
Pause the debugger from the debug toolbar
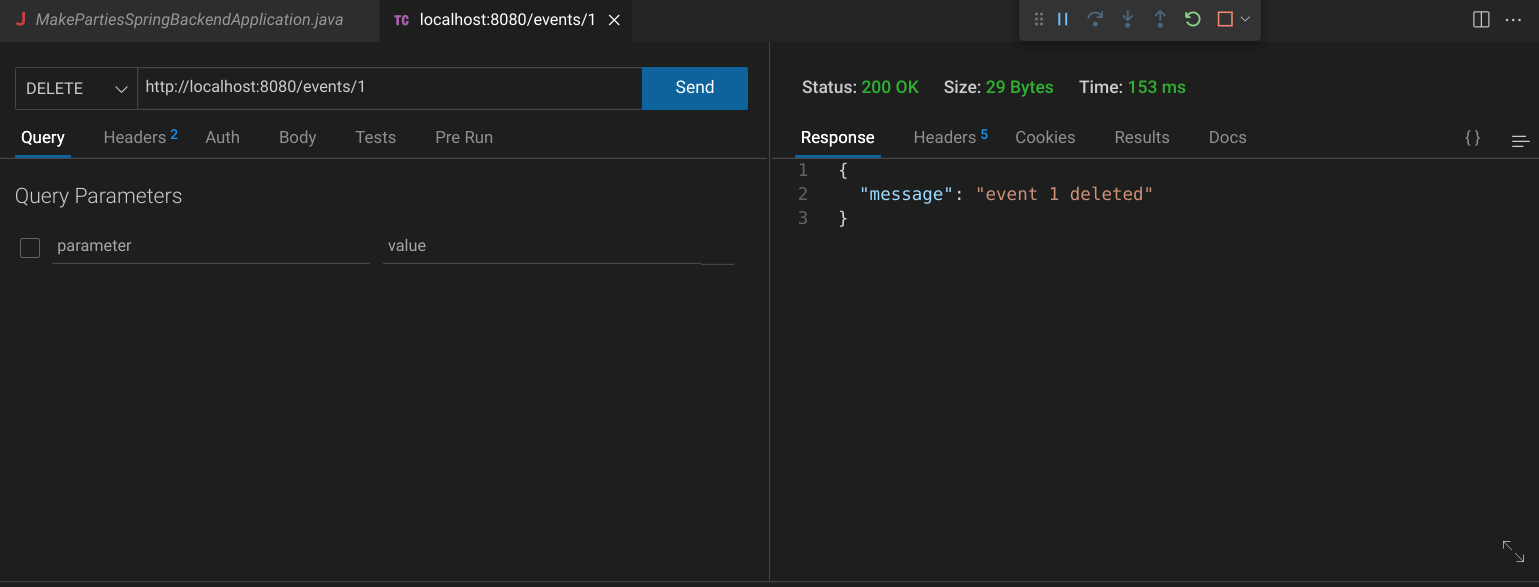(1063, 19)
